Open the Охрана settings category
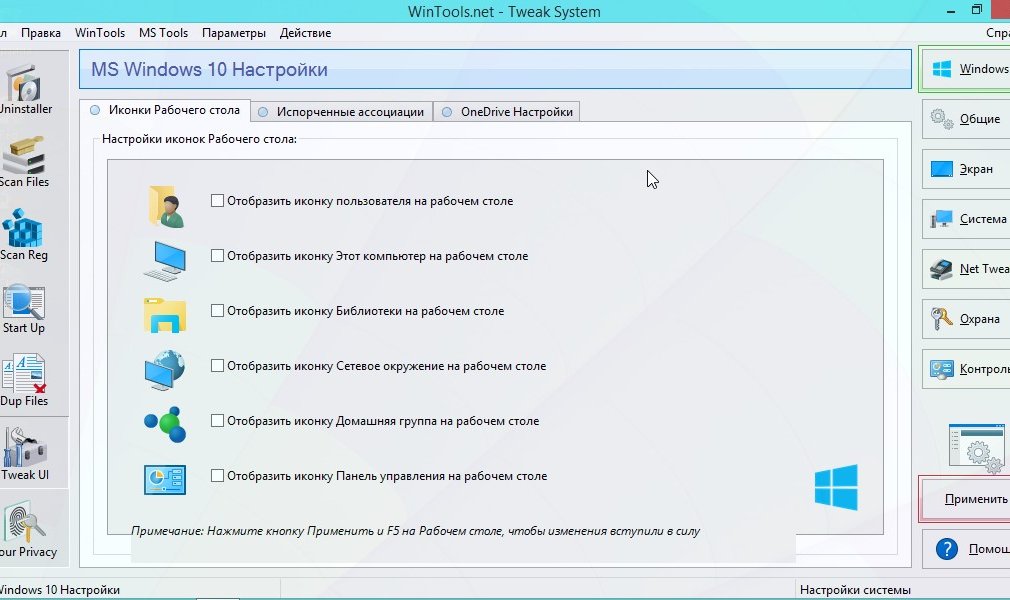Screen dimensions: 1010x600 (966, 319)
